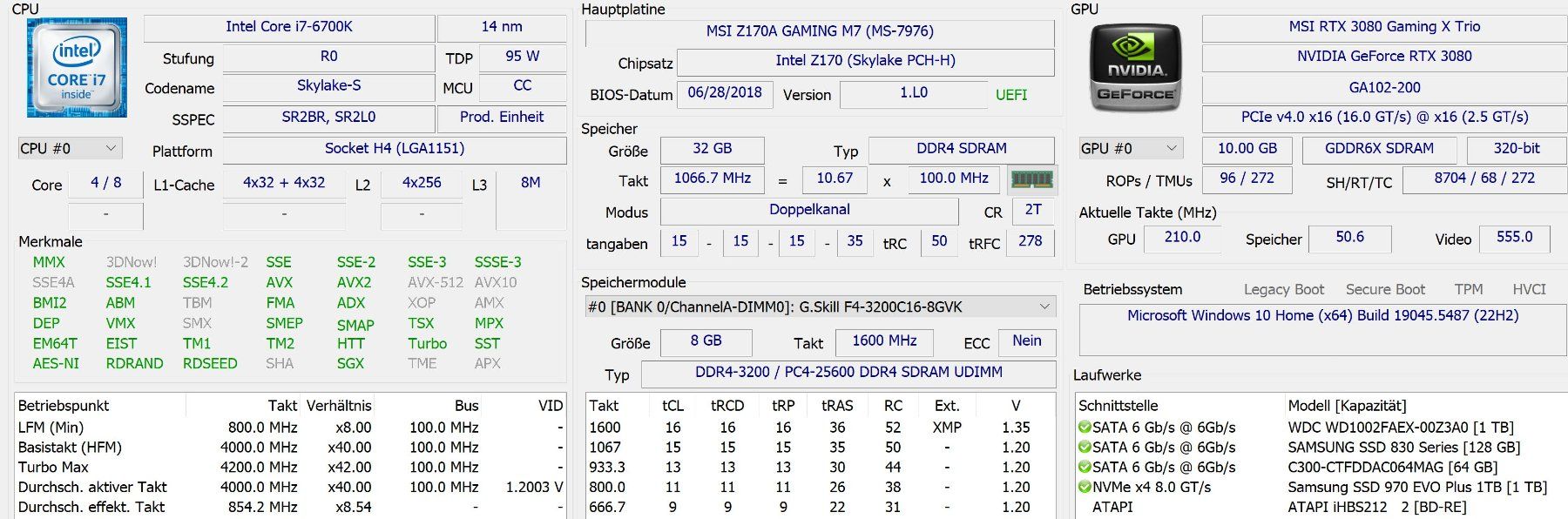Screen dimensions: 1568x519
Task: Click the Doppelkanal mode field
Action: click(809, 211)
